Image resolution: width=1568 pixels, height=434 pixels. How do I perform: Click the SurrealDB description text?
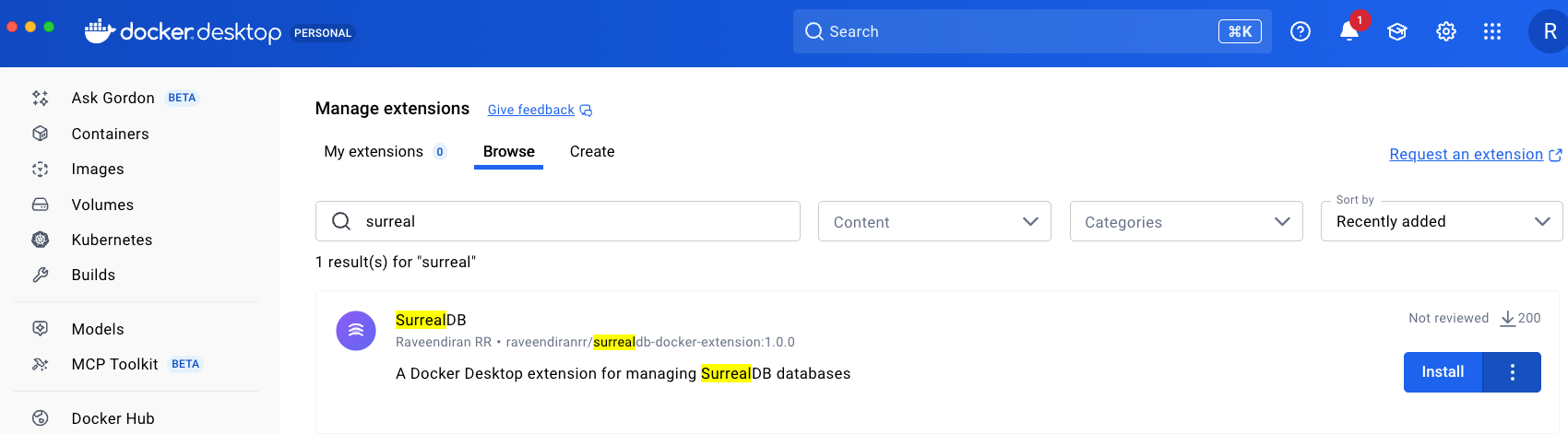click(624, 373)
